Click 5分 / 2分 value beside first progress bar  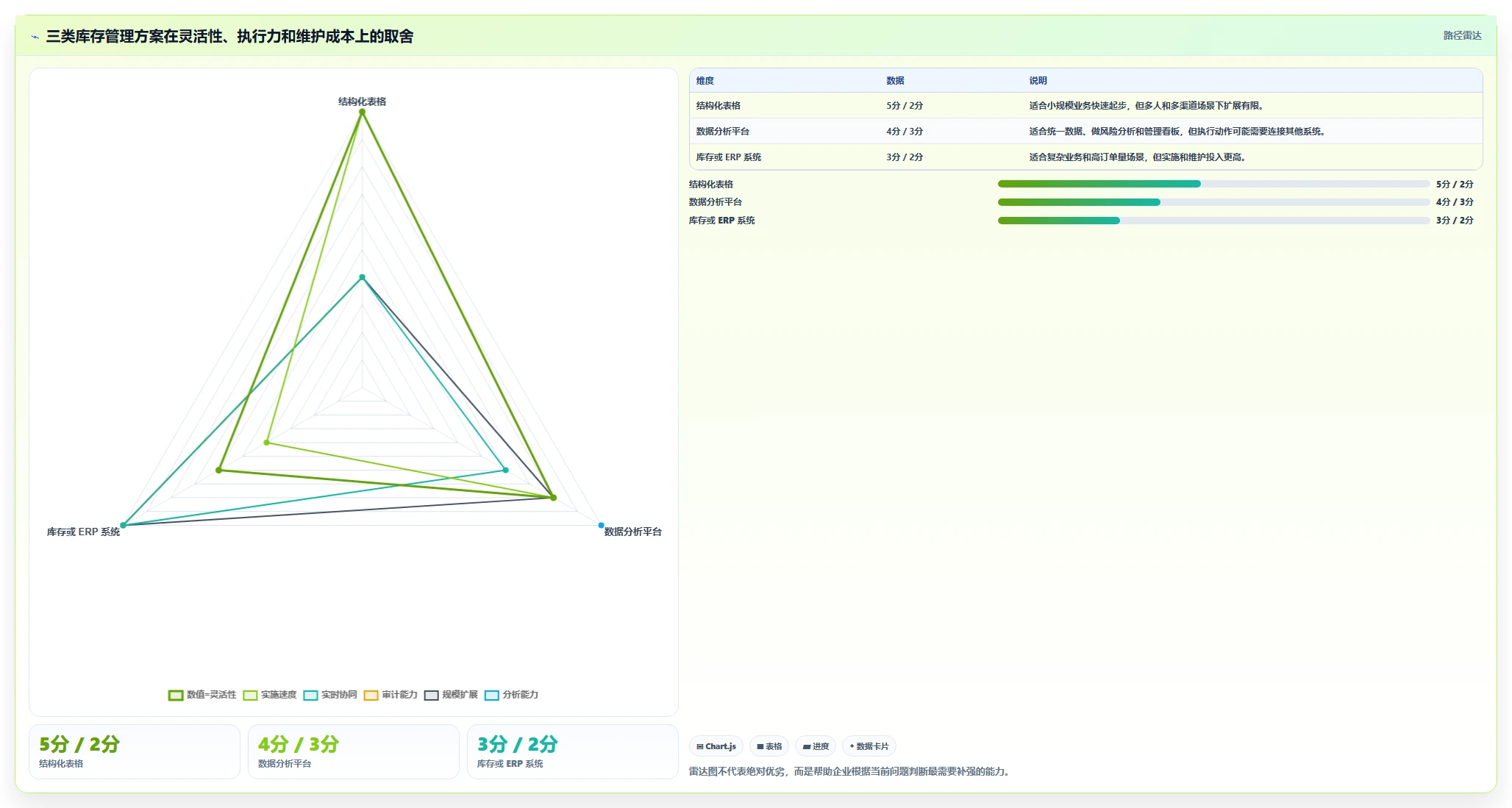(1455, 185)
